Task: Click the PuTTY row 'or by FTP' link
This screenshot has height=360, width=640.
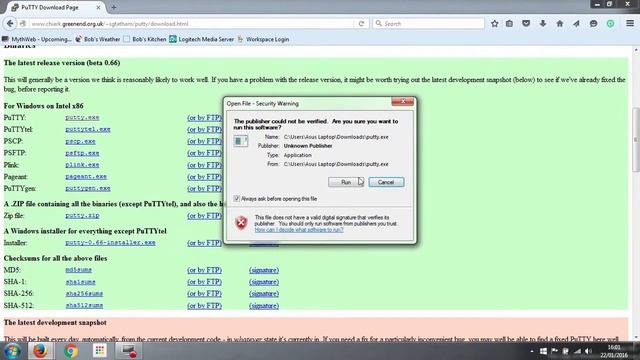Action: (x=204, y=118)
